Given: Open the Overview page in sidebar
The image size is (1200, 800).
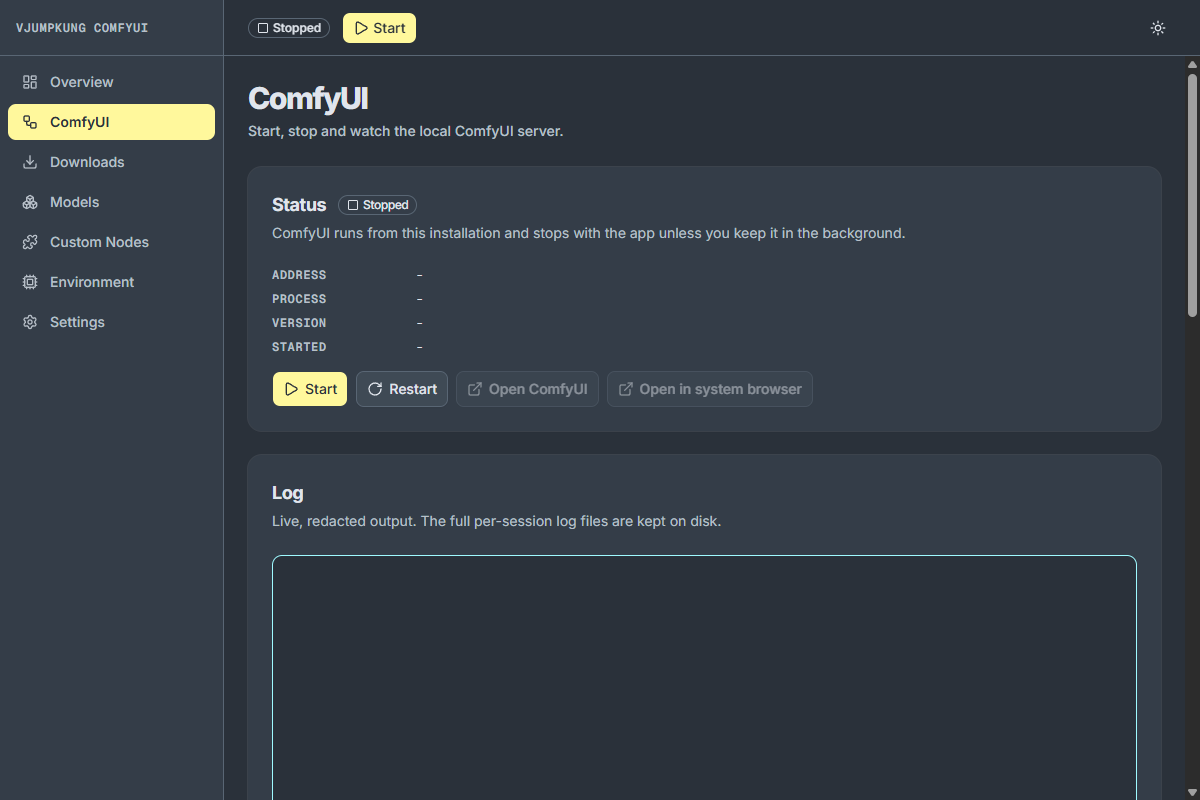Looking at the screenshot, I should point(111,82).
